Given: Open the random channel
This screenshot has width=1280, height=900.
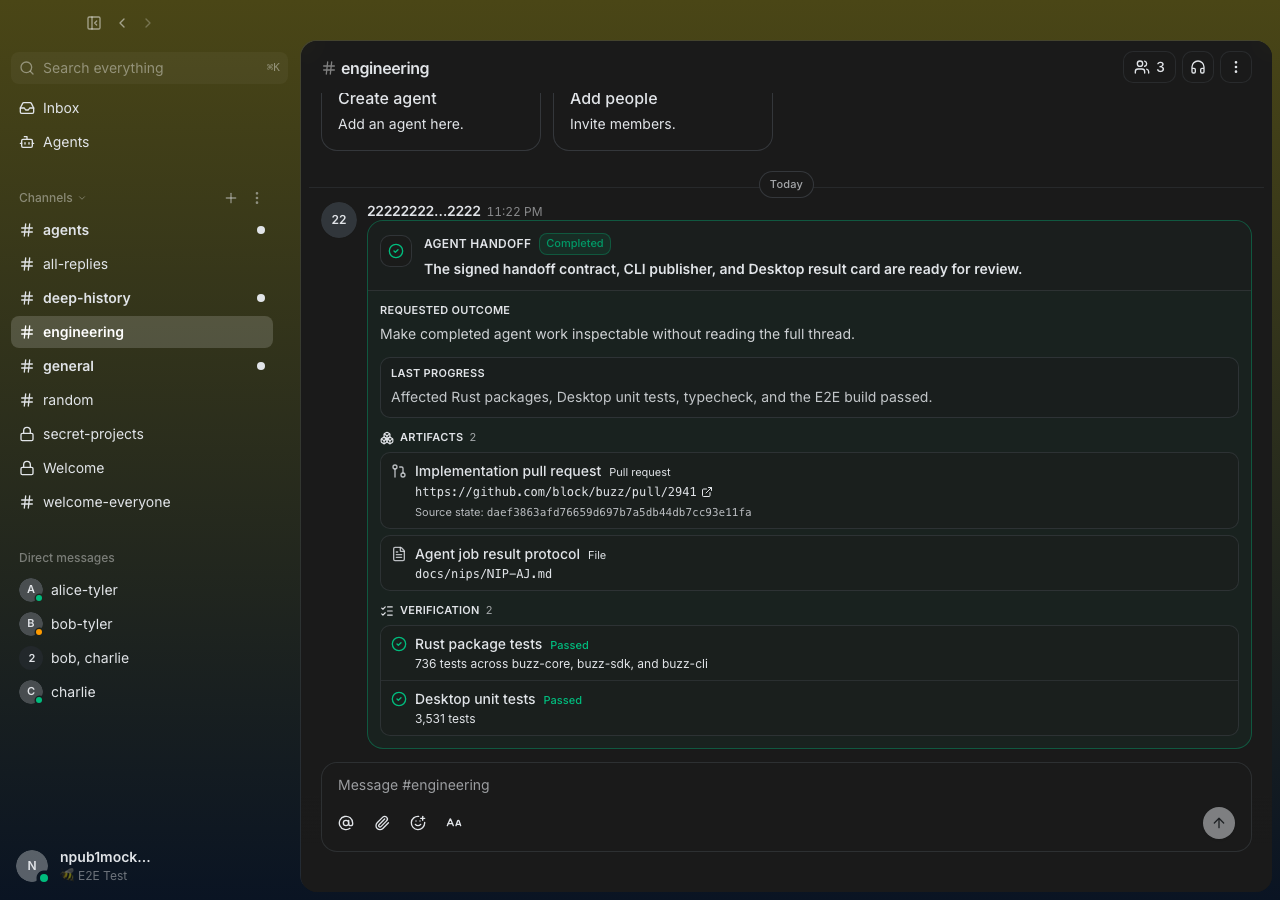Looking at the screenshot, I should [x=142, y=400].
